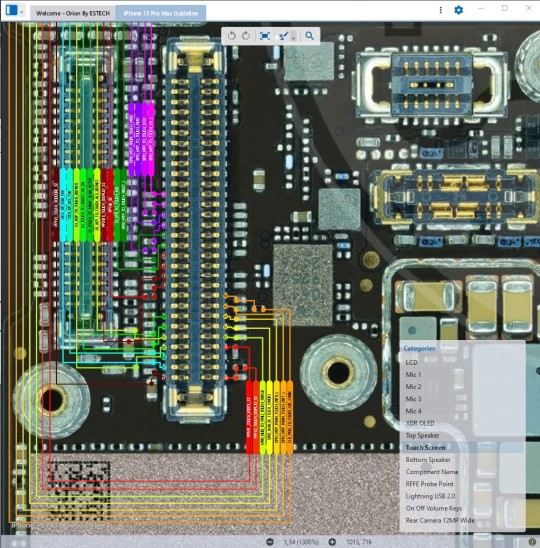Expand the trace tool dropdown arrow
Screen dimensions: 540x548
pyautogui.click(x=294, y=36)
